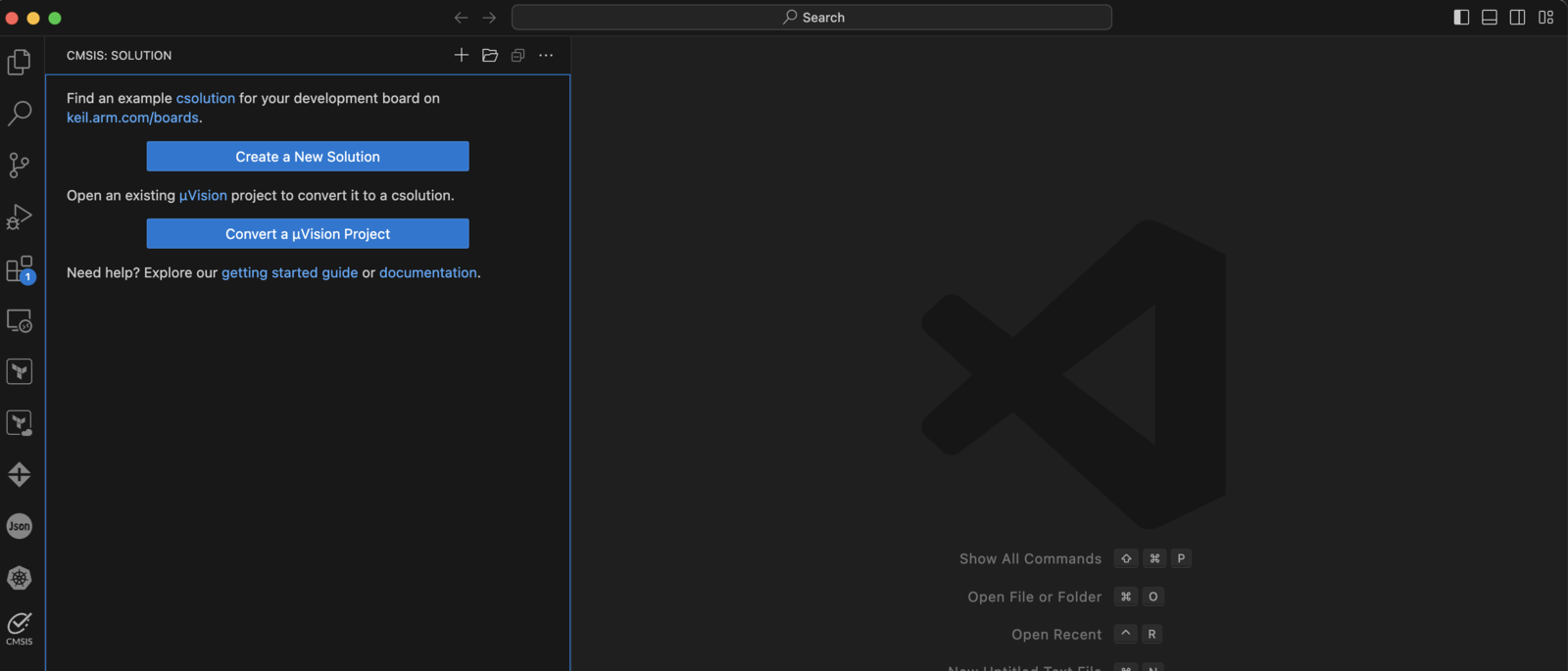1568x671 pixels.
Task: Open the Run and Debug view
Action: coord(19,216)
